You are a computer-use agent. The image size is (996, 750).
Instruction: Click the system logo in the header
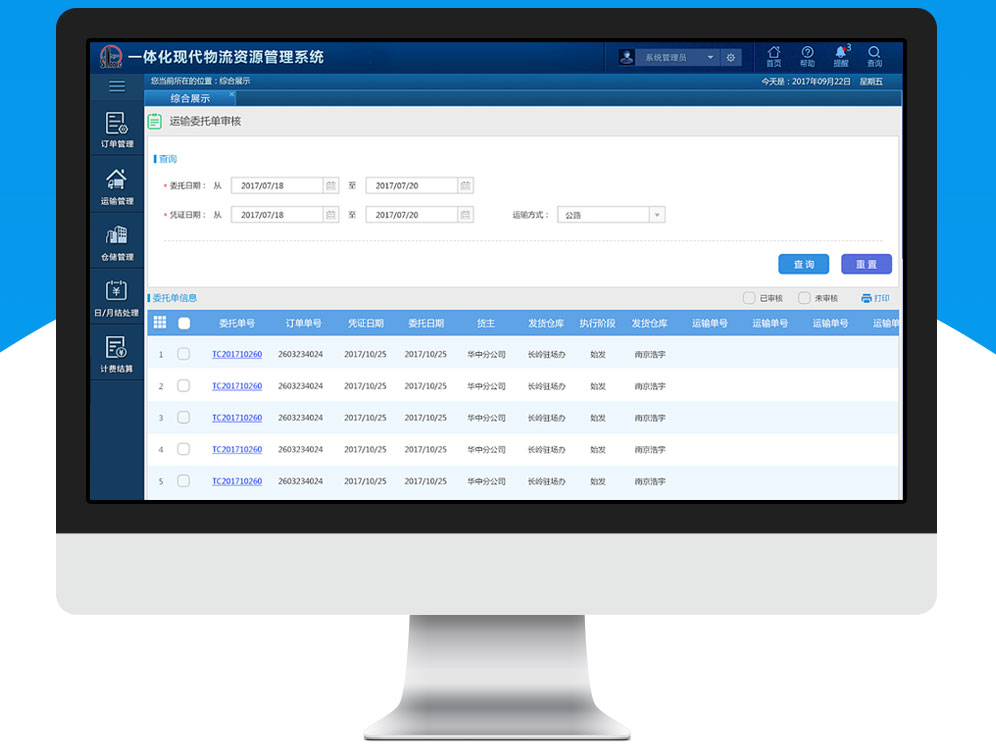click(111, 57)
